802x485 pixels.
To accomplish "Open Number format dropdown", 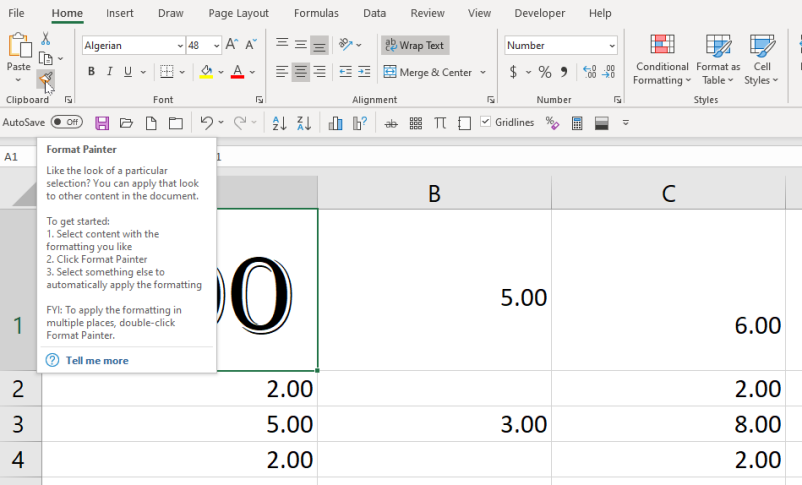I will point(612,46).
